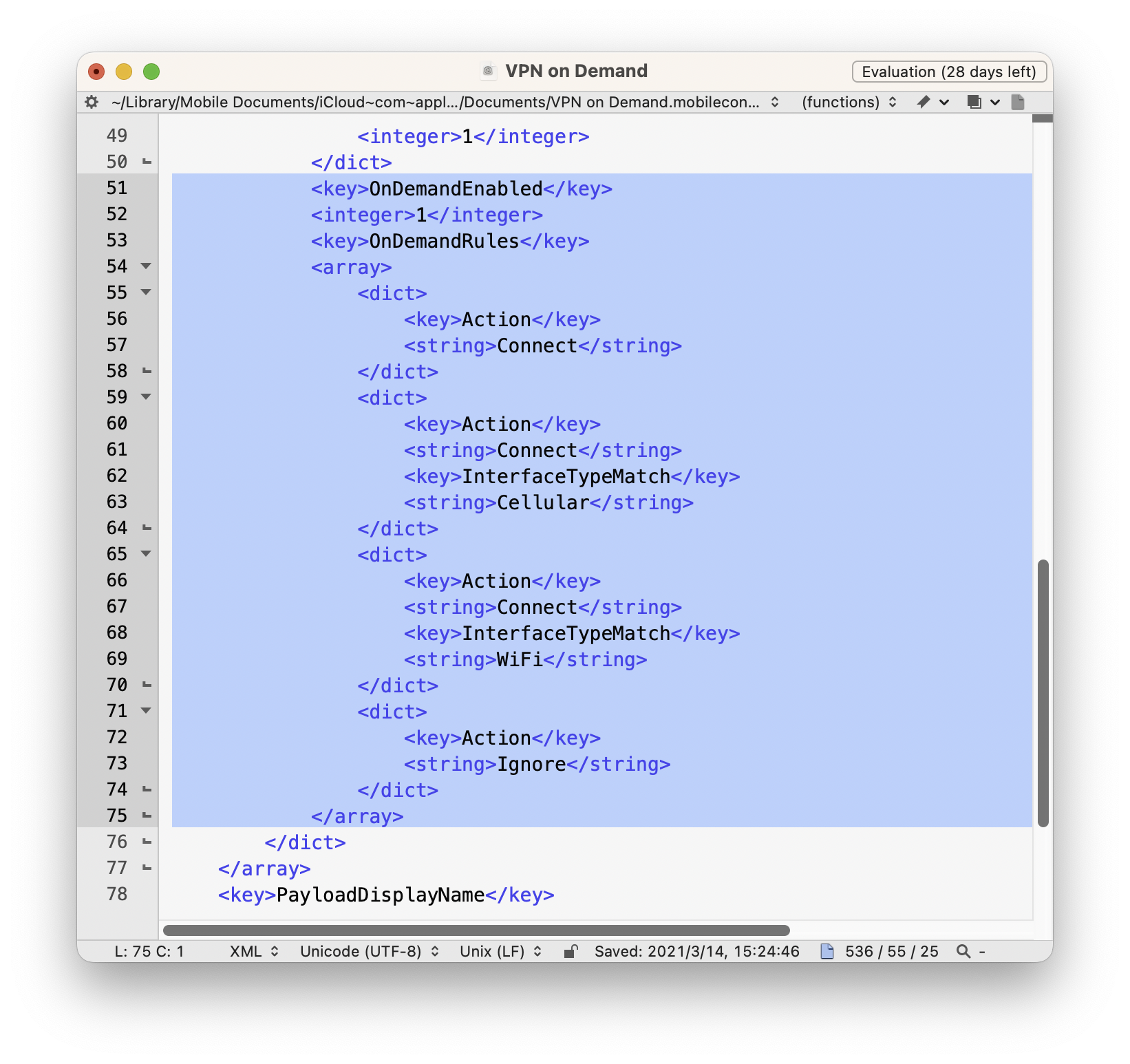Click the Connect string on line 67
The image size is (1130, 1064).
537,607
